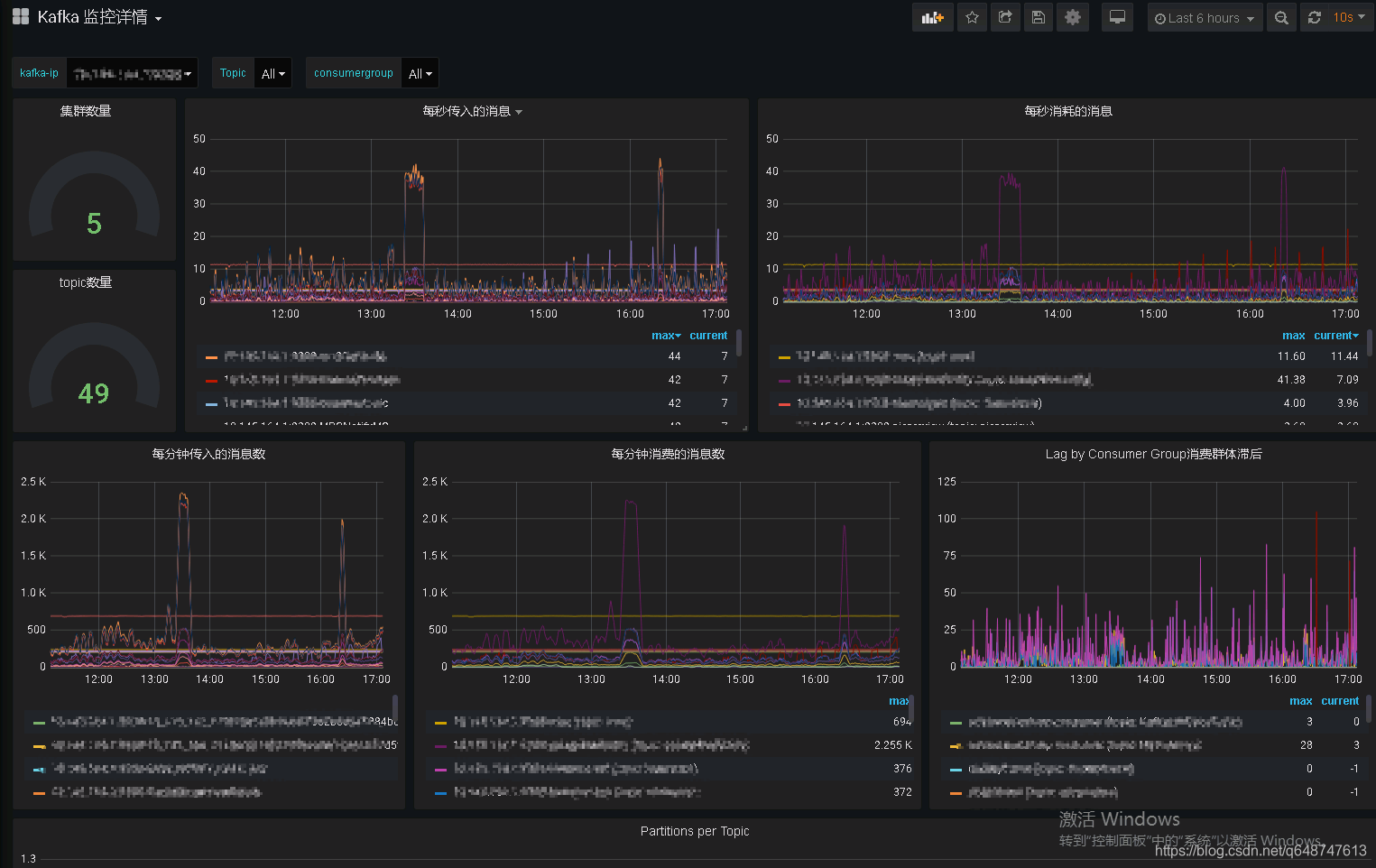Click the green swatch in 每分钟传入的消息数 legend
Screen dimensions: 1376x868
(39, 722)
